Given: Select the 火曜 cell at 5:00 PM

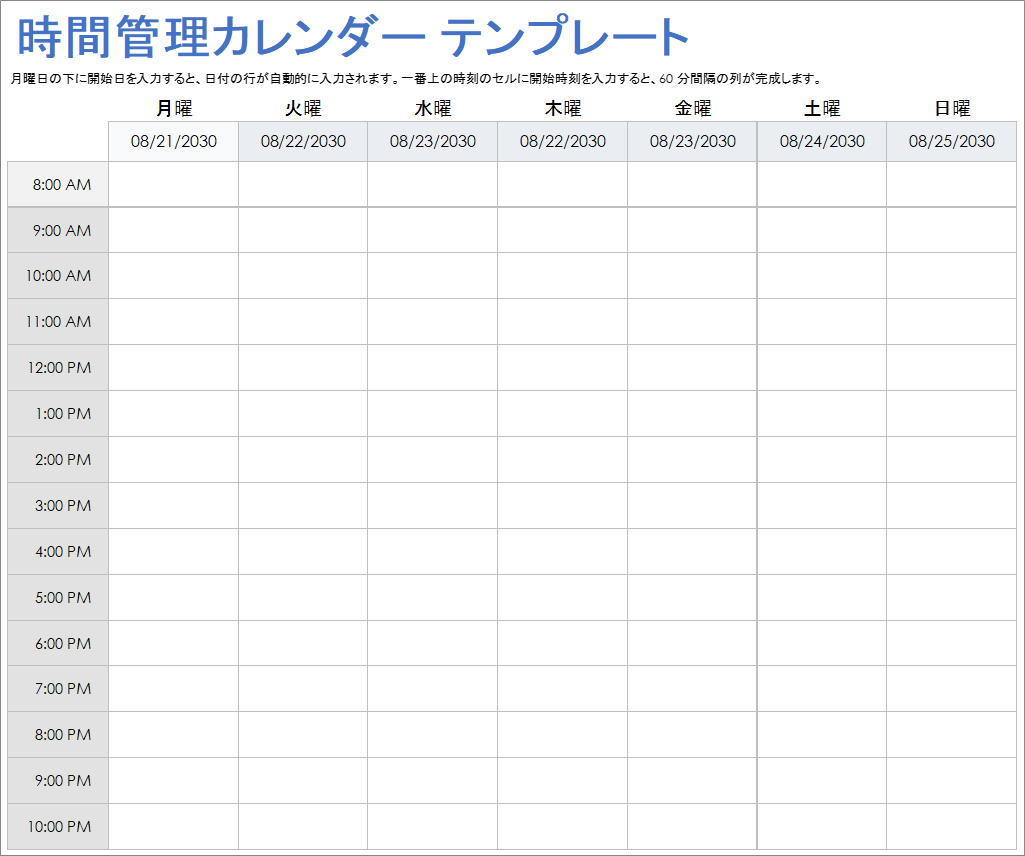Looking at the screenshot, I should 303,598.
